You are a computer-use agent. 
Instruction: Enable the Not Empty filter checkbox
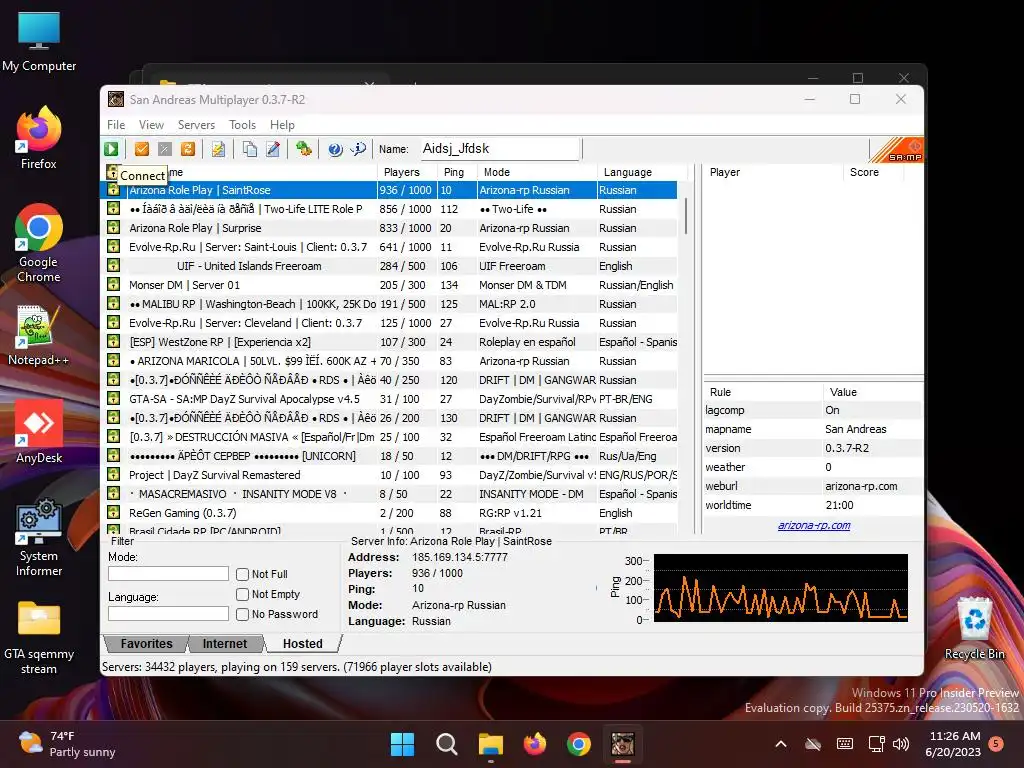tap(242, 594)
